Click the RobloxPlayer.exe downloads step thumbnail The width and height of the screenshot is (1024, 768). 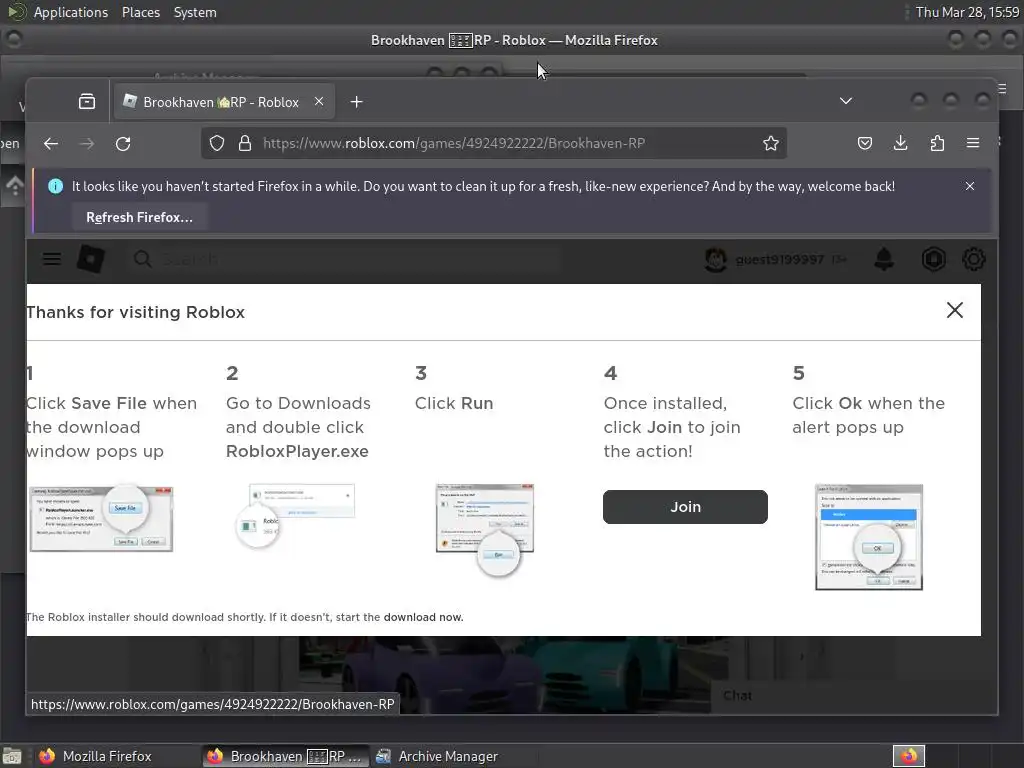(x=296, y=517)
